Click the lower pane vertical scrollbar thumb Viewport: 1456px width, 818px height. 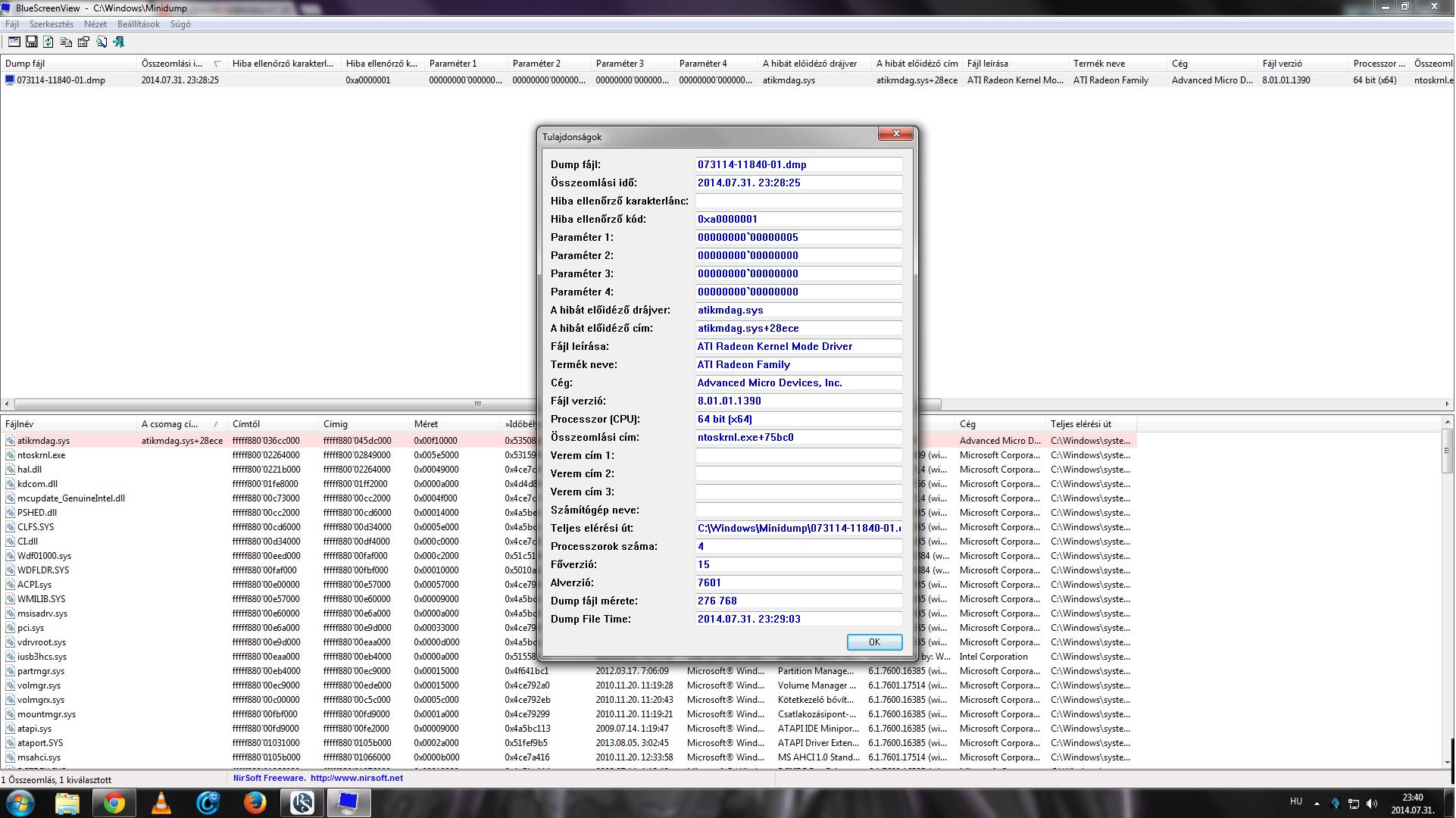click(x=1448, y=452)
